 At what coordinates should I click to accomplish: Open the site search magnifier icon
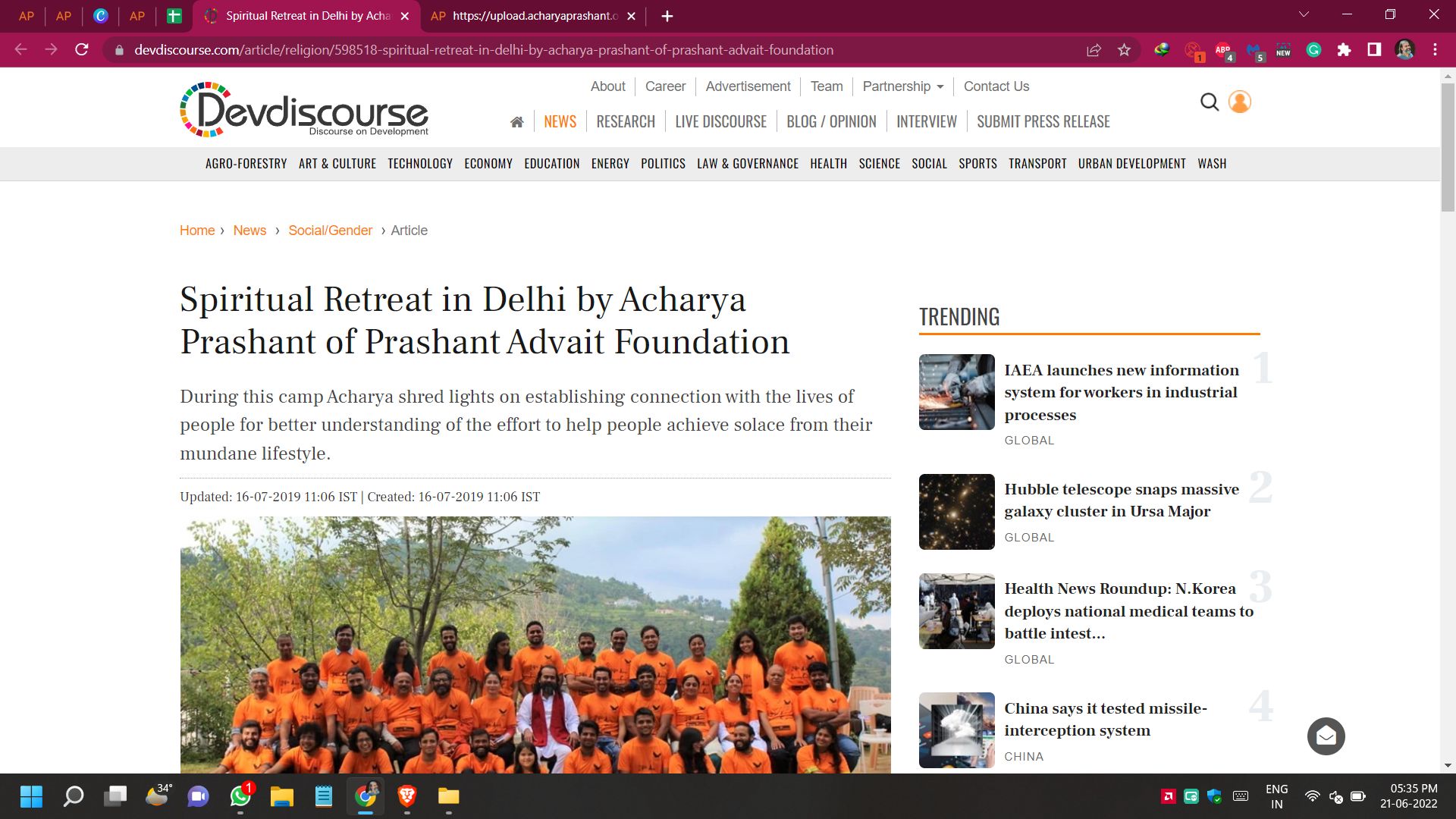(x=1210, y=102)
